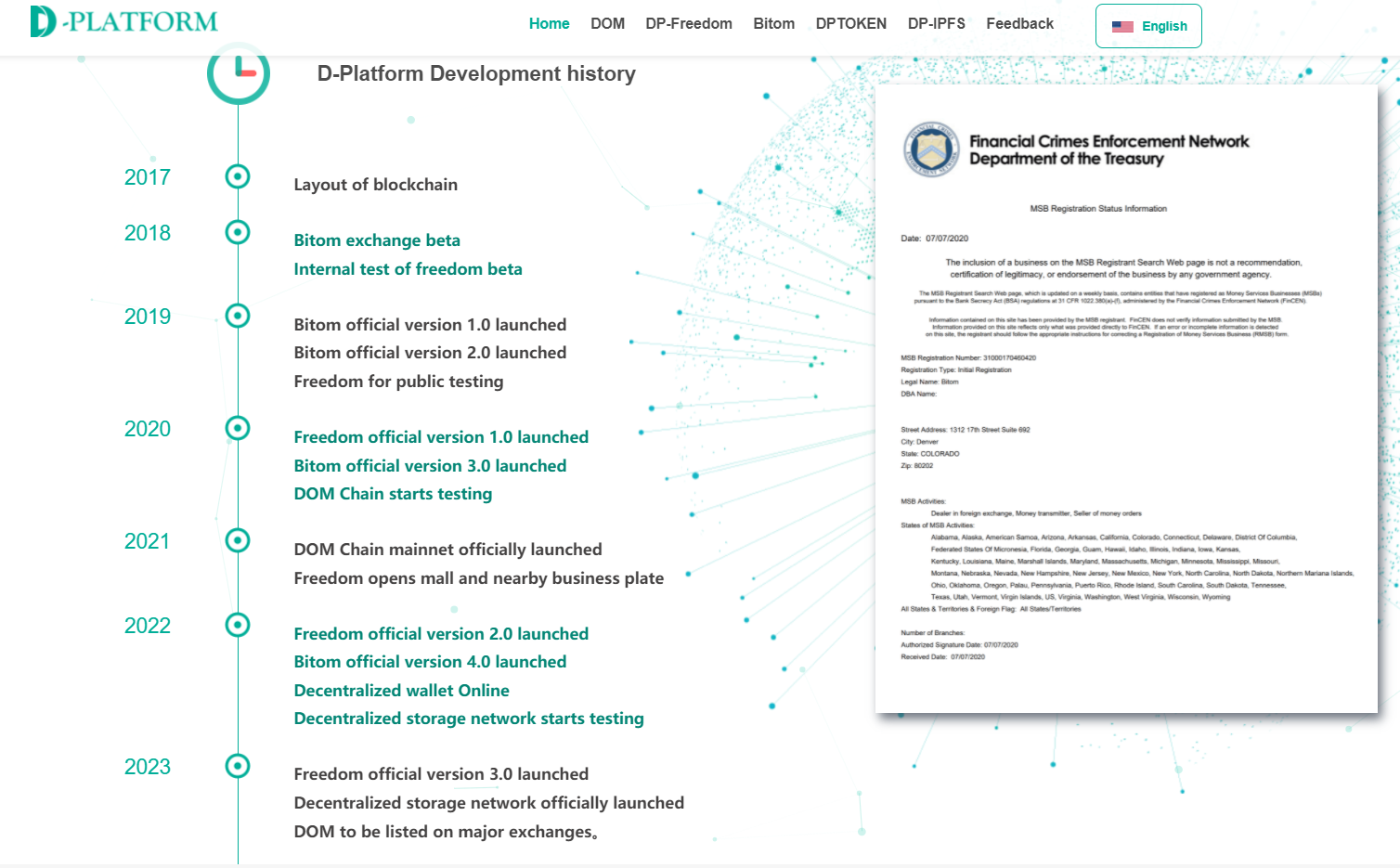Click the Treasury seal in the document
The image size is (1400, 868).
tap(931, 149)
